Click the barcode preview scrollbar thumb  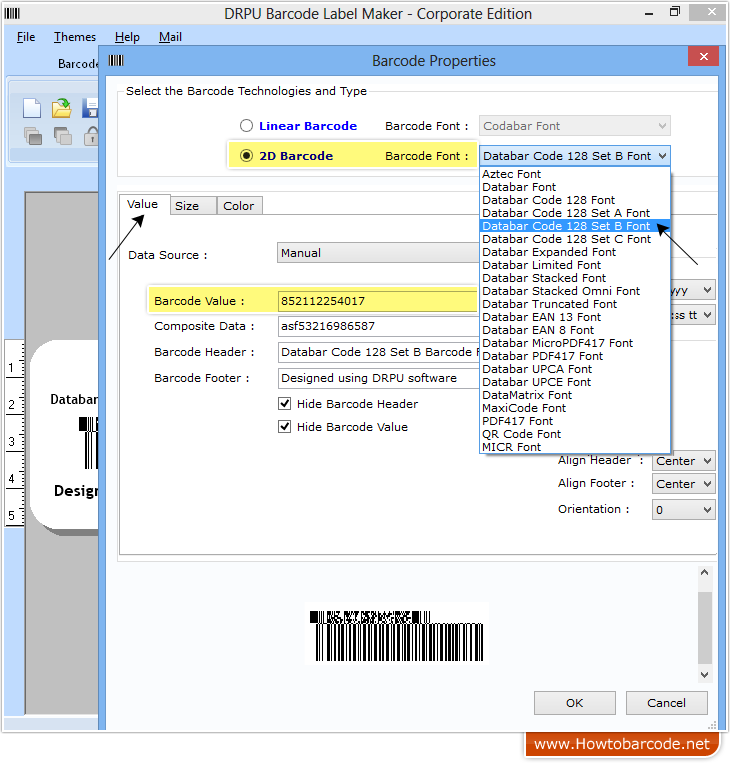[704, 628]
